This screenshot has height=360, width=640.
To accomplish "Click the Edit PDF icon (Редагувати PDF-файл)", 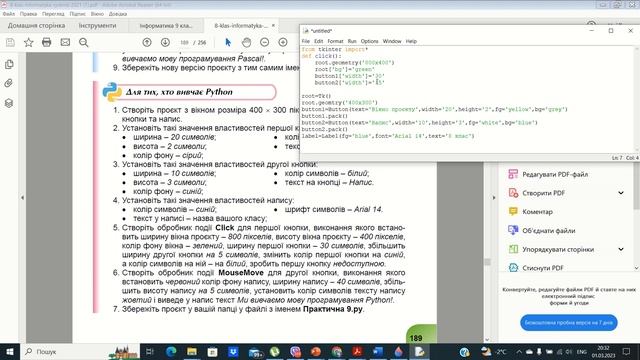I will [x=513, y=174].
